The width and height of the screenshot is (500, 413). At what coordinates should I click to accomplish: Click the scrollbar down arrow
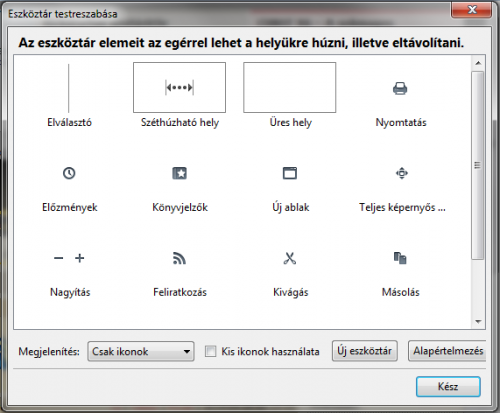(478, 322)
